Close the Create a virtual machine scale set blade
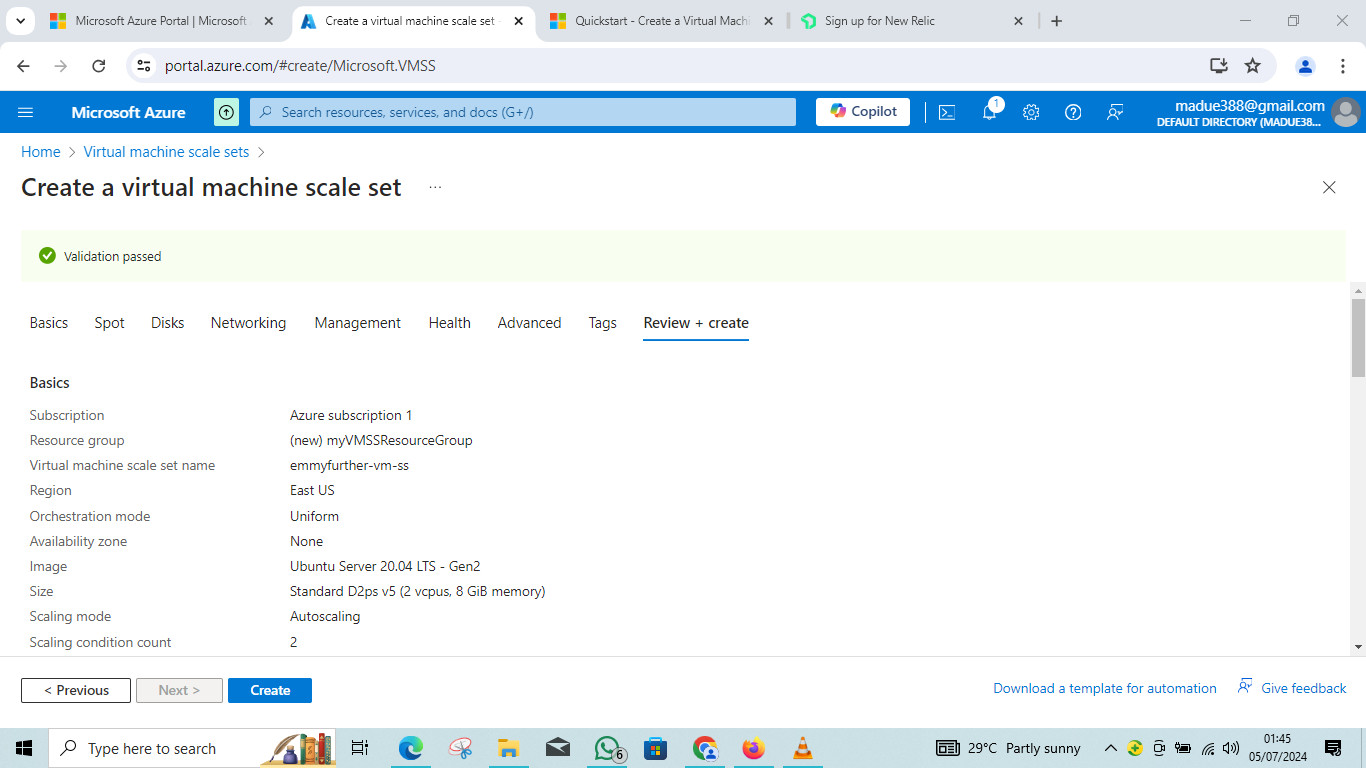Image resolution: width=1366 pixels, height=768 pixels. (x=1329, y=187)
